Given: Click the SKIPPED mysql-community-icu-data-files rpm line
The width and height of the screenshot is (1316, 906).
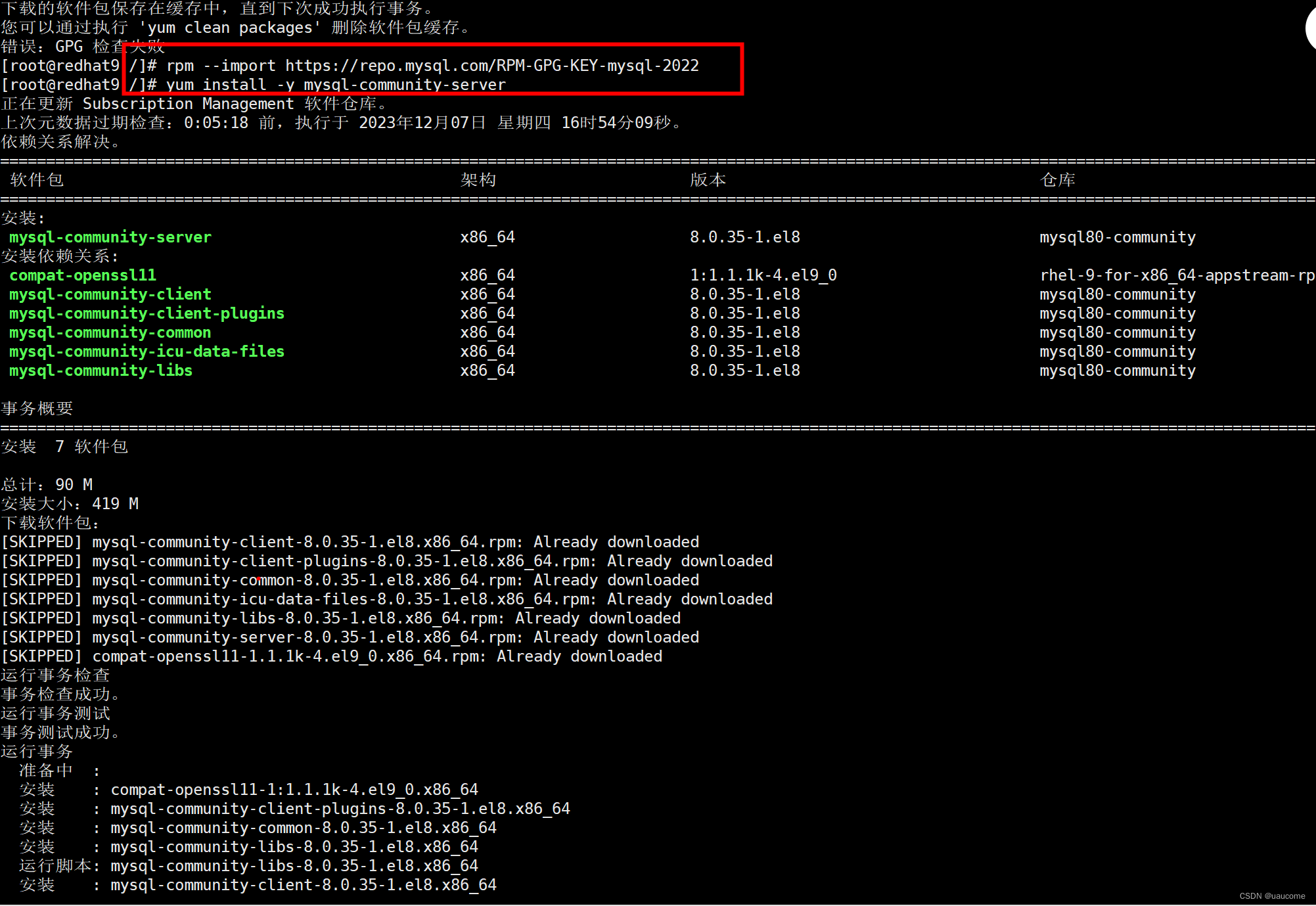Looking at the screenshot, I should (x=387, y=599).
